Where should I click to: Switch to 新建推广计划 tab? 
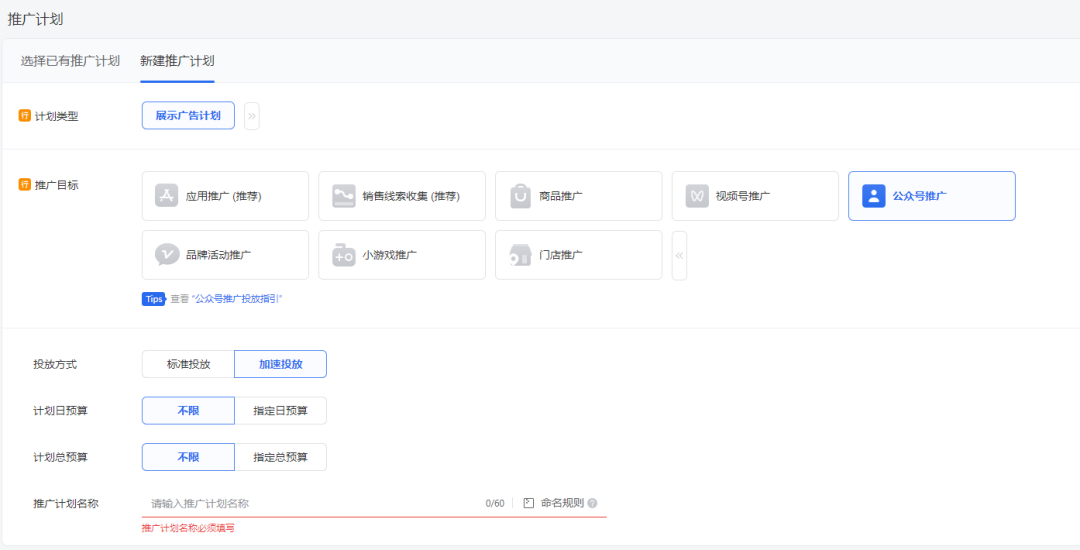click(x=177, y=61)
